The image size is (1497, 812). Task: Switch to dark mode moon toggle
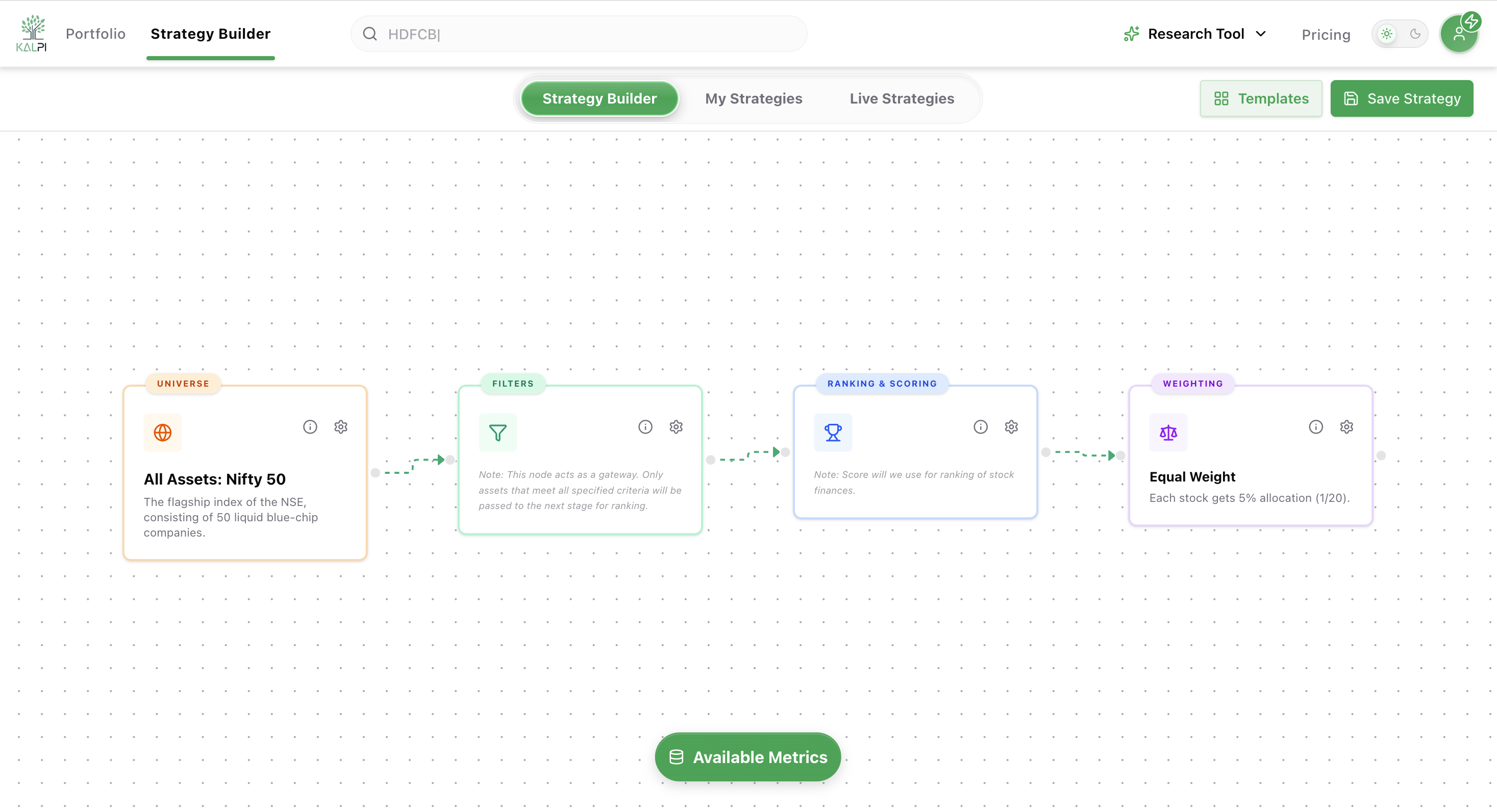1415,34
